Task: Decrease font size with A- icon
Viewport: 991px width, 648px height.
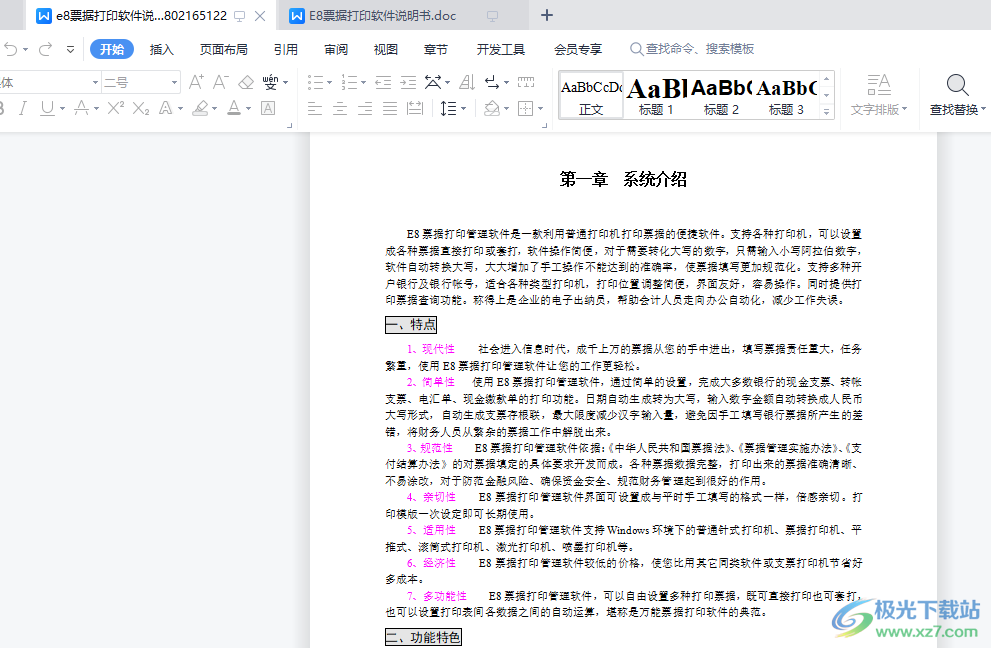Action: (220, 82)
